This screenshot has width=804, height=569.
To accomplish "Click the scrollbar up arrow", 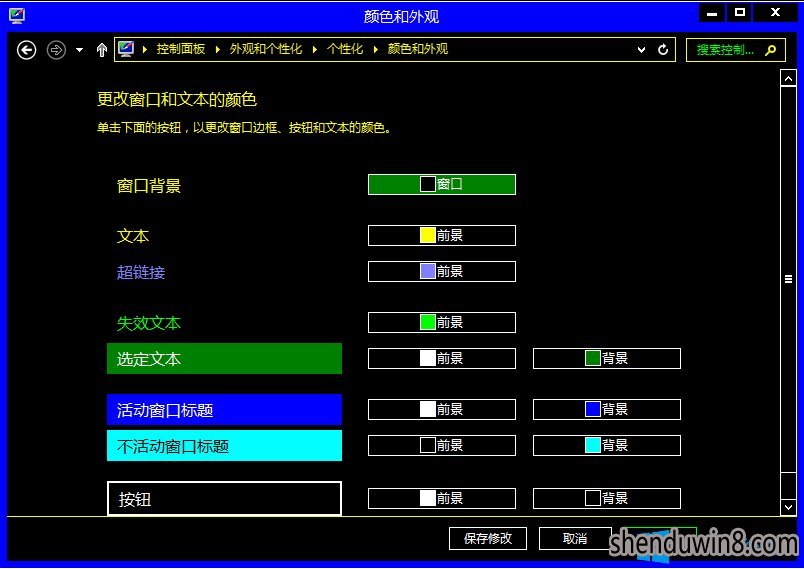I will [788, 78].
